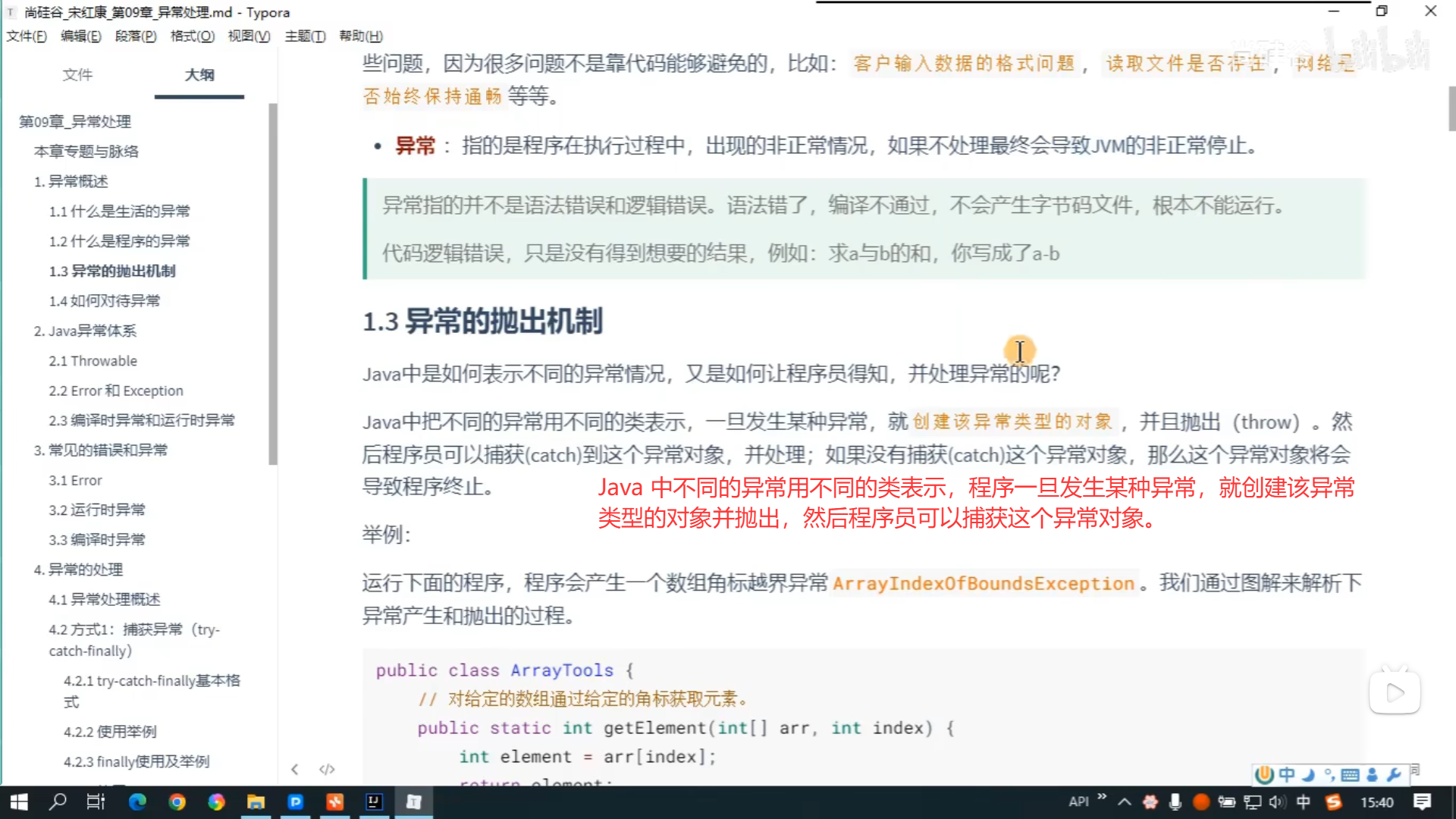Toggle source code mode icon

[327, 769]
